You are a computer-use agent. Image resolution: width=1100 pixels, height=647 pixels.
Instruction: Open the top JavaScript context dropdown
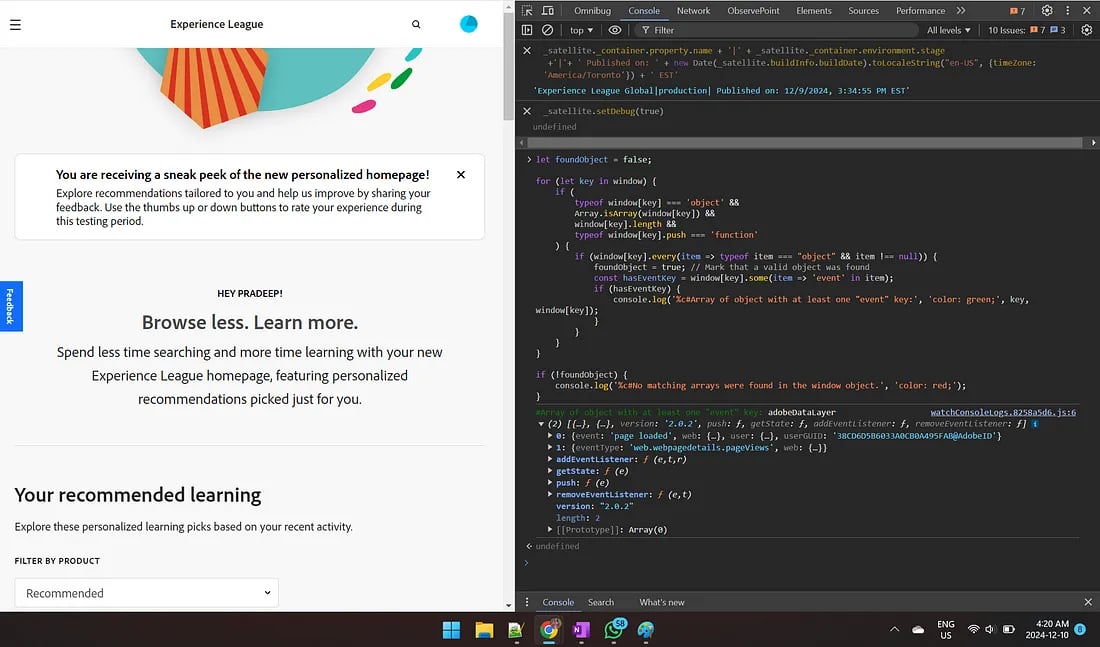(x=582, y=30)
